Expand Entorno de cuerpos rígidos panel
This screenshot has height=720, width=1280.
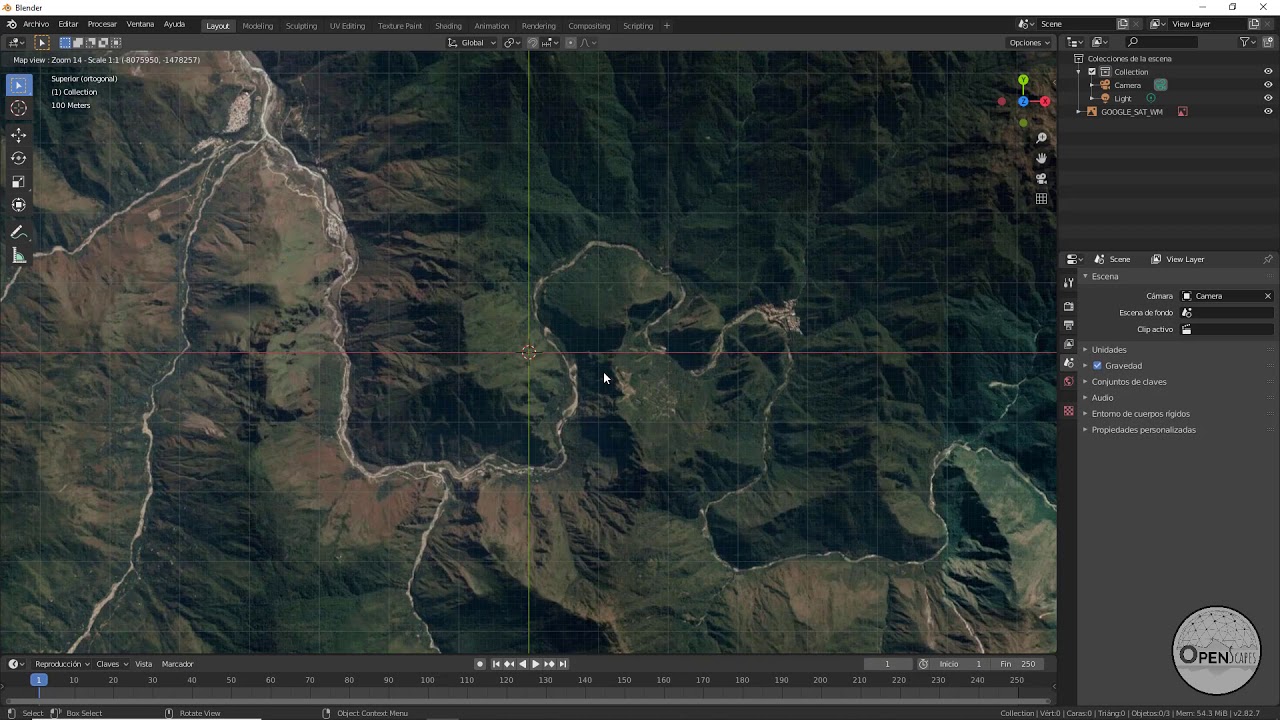(x=1140, y=413)
